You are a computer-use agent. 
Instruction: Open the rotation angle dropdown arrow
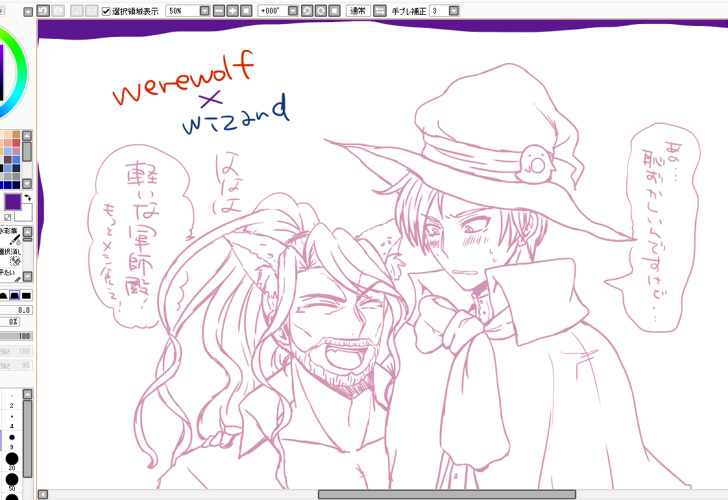tap(293, 11)
